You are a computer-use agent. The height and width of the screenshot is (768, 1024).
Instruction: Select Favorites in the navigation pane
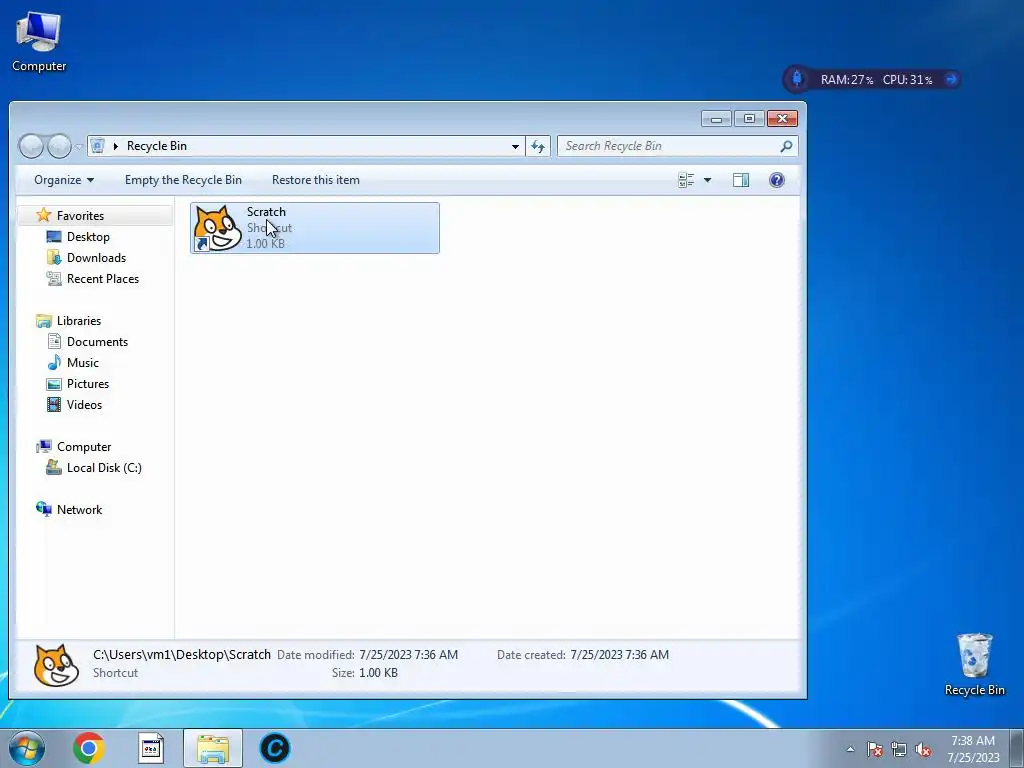(x=80, y=216)
